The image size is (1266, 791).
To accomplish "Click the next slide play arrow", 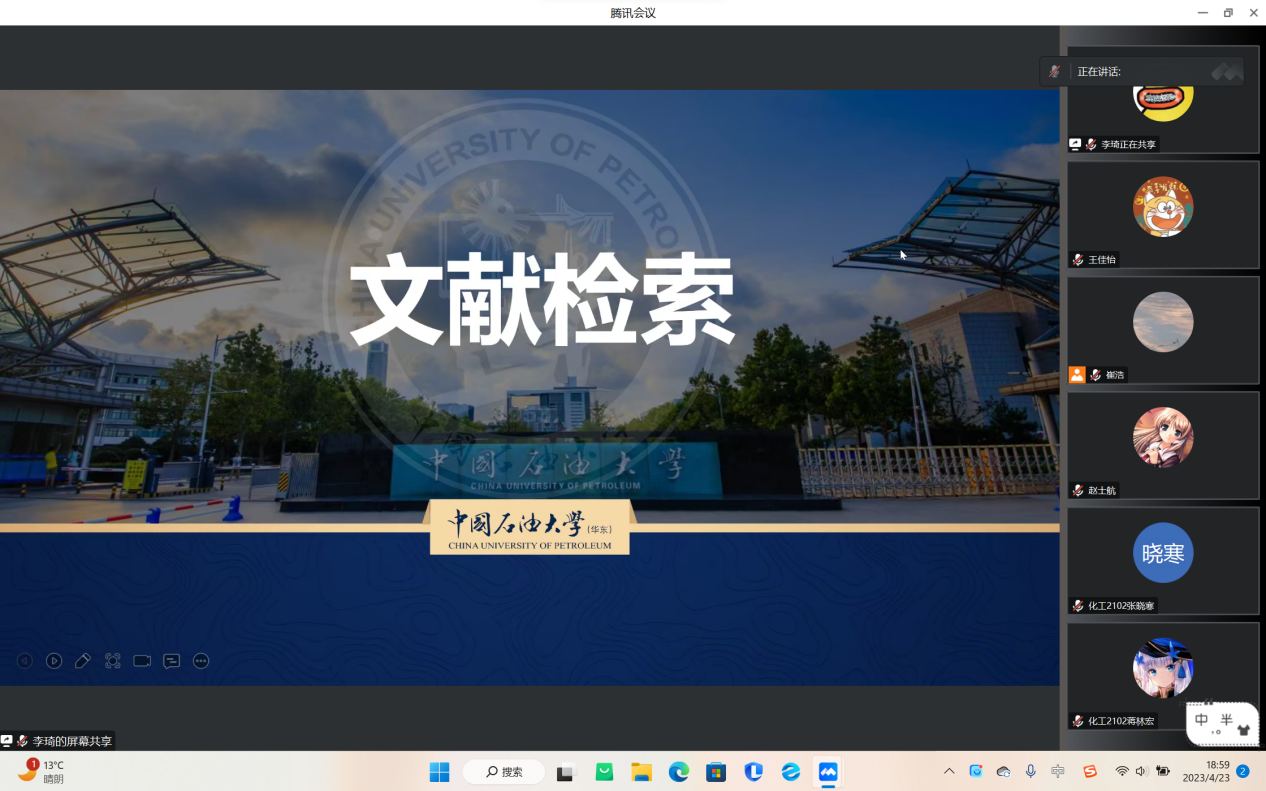I will point(54,661).
